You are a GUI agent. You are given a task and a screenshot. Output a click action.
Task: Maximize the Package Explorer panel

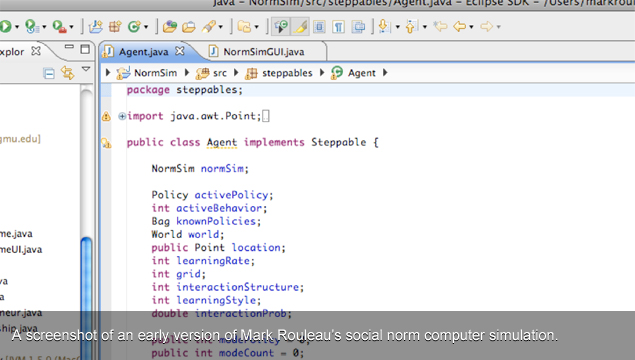85,49
